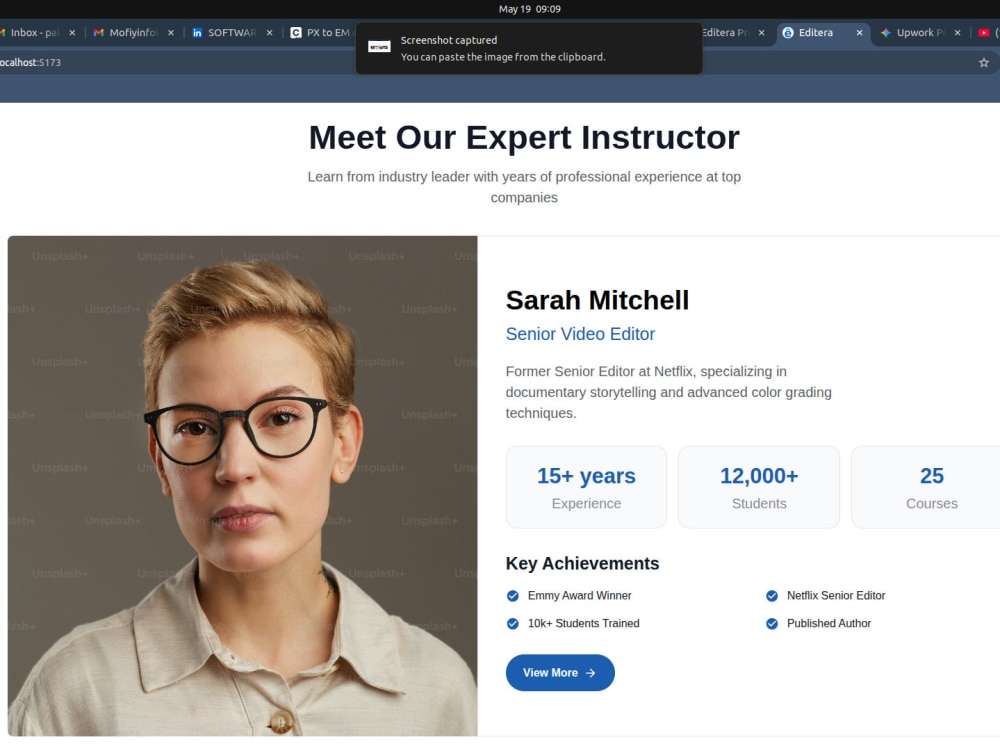Click the 12,000+ Students card

tap(759, 487)
